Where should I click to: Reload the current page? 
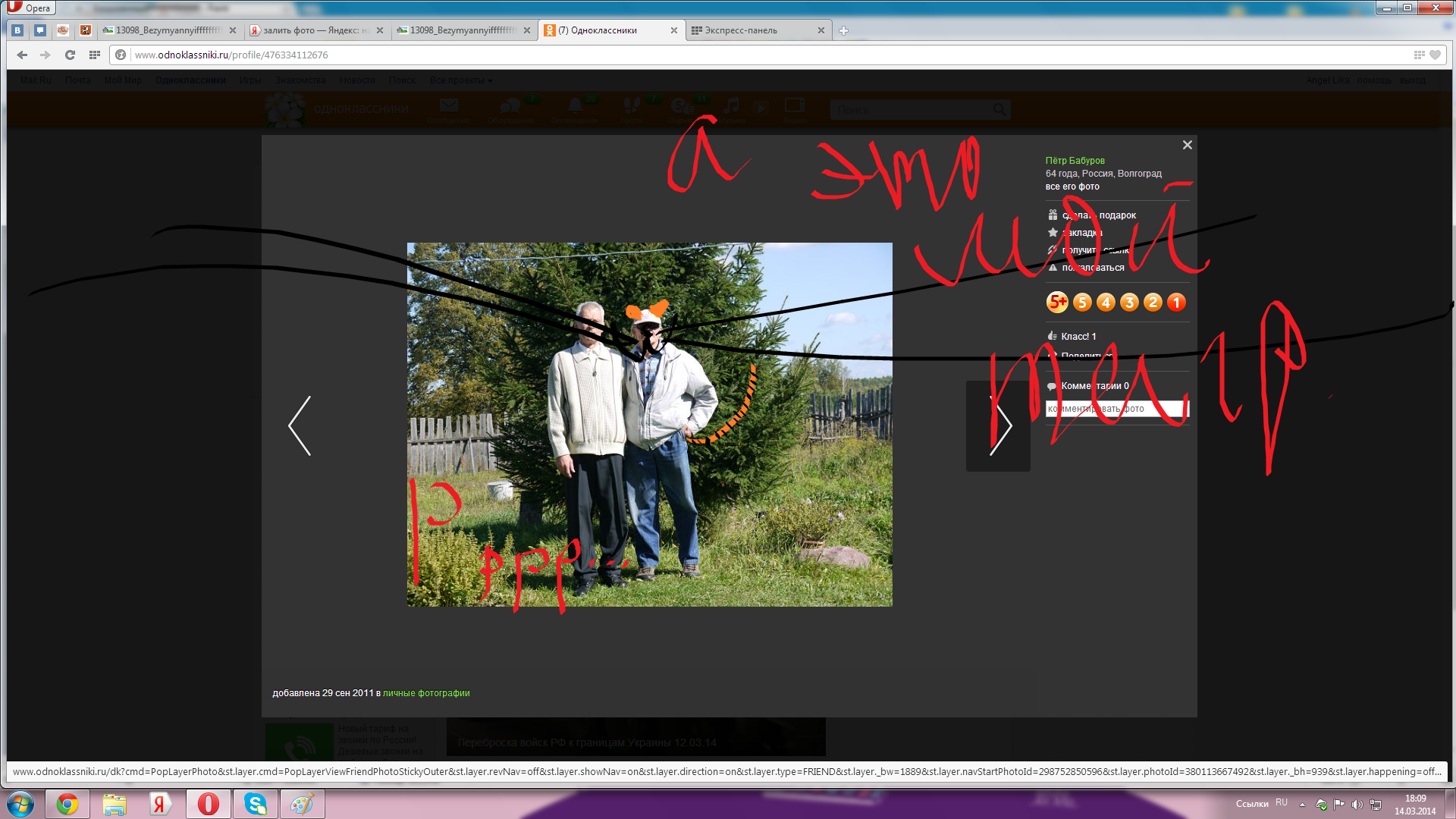click(70, 55)
